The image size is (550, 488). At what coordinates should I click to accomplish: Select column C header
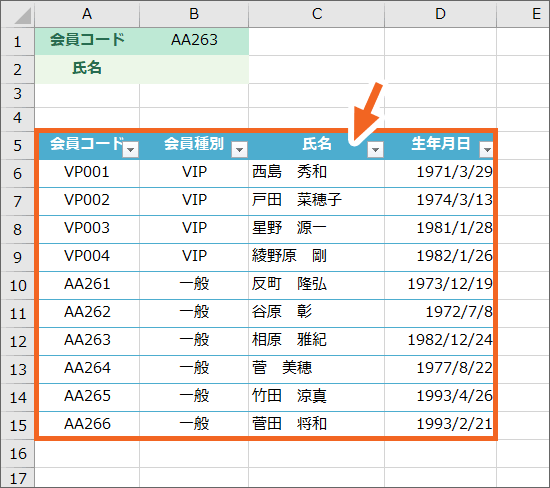317,14
